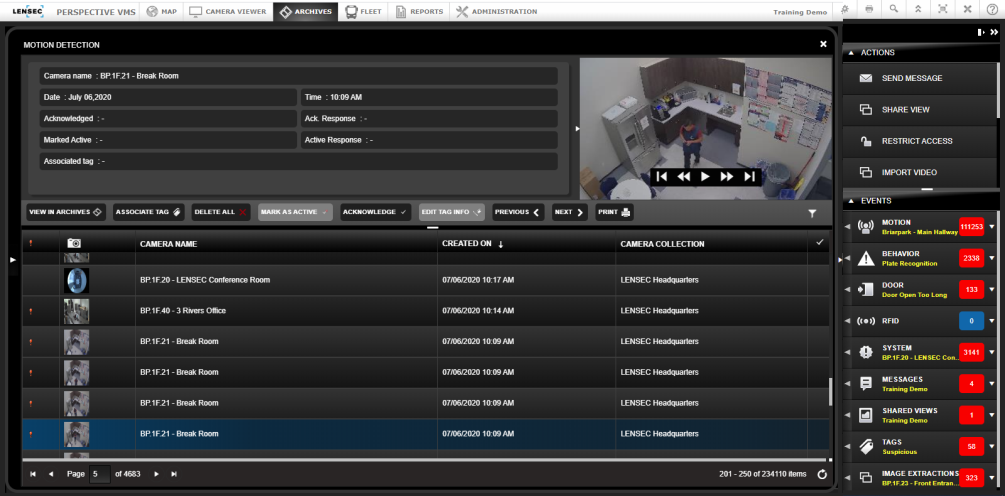Go to Next event
This screenshot has height=496, width=1005.
[569, 212]
